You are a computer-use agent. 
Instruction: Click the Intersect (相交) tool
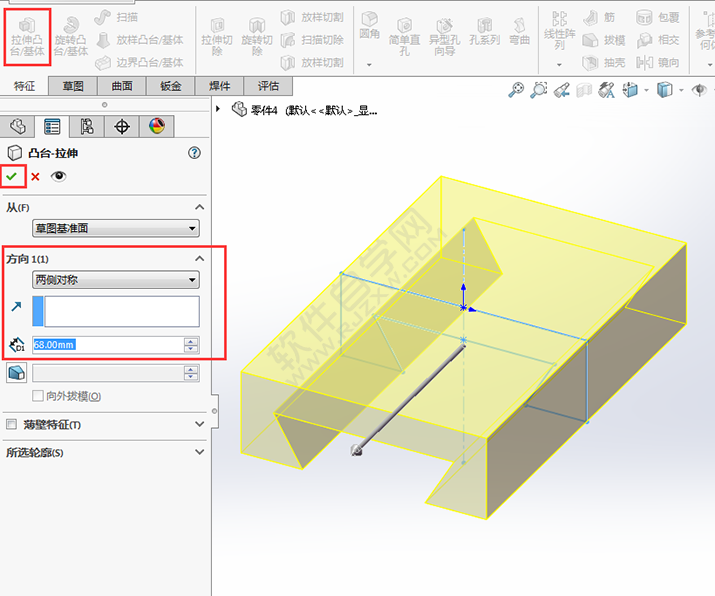[658, 40]
